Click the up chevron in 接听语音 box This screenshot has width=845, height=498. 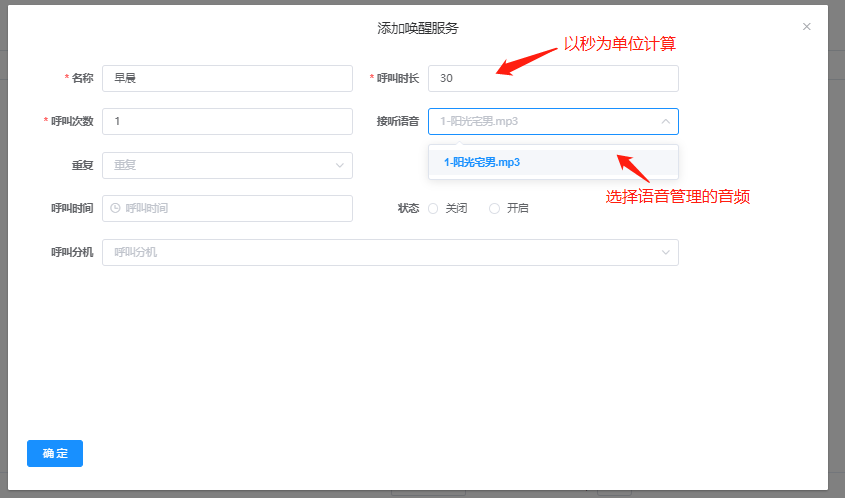pyautogui.click(x=665, y=121)
